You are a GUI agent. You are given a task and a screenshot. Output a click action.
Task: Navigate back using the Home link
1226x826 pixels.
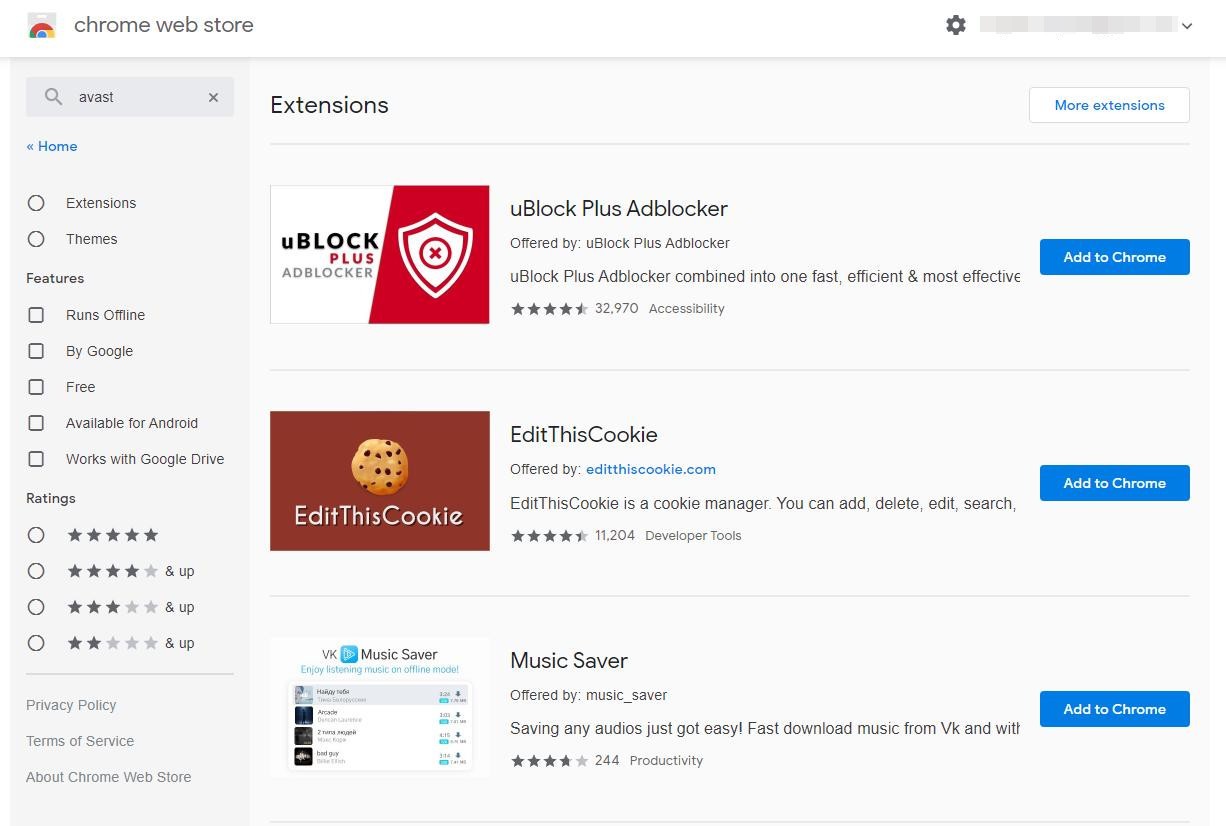[51, 146]
